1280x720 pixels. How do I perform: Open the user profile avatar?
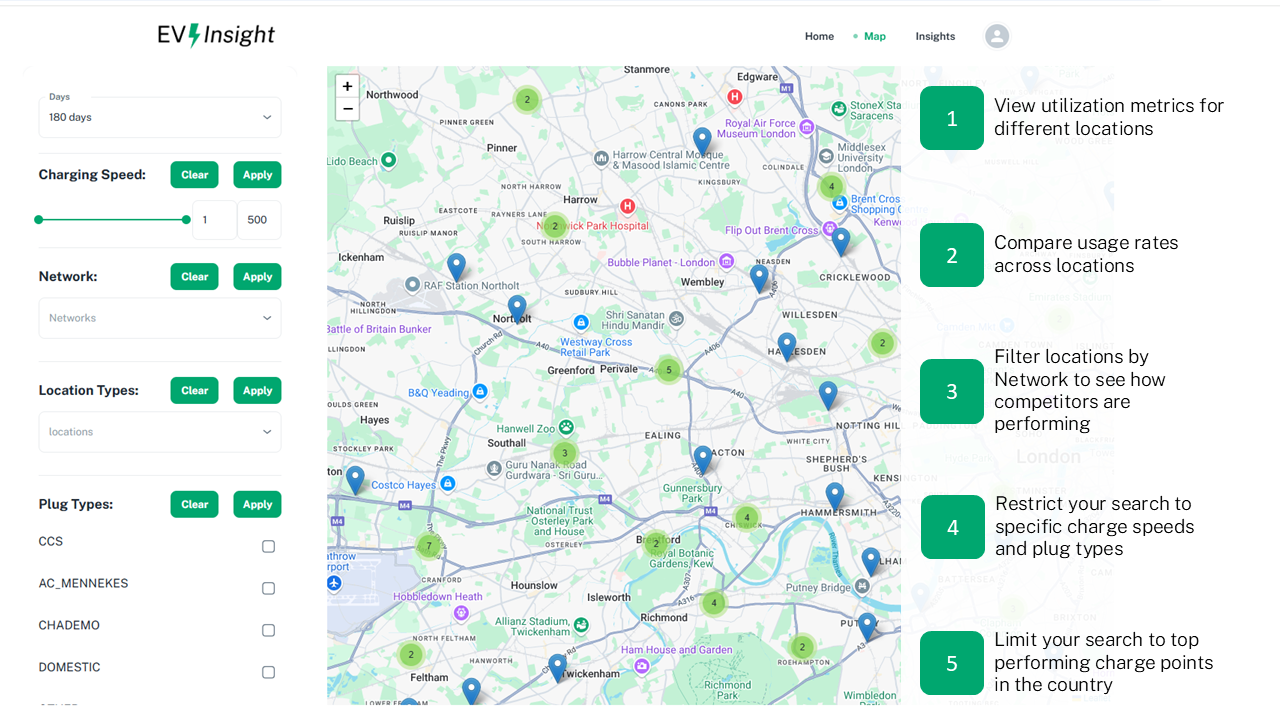[996, 36]
